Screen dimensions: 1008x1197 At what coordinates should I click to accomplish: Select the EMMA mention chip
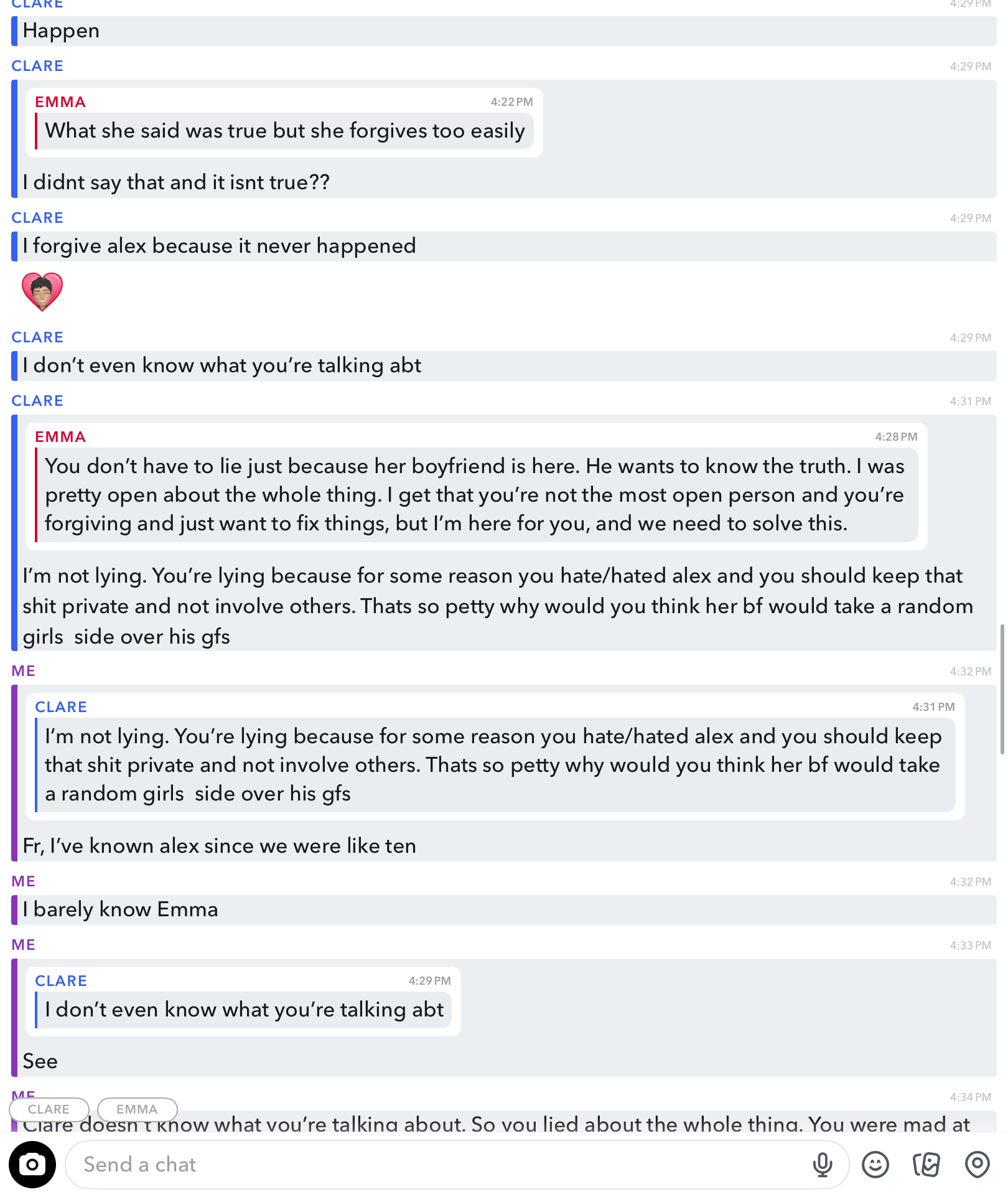tap(137, 1109)
